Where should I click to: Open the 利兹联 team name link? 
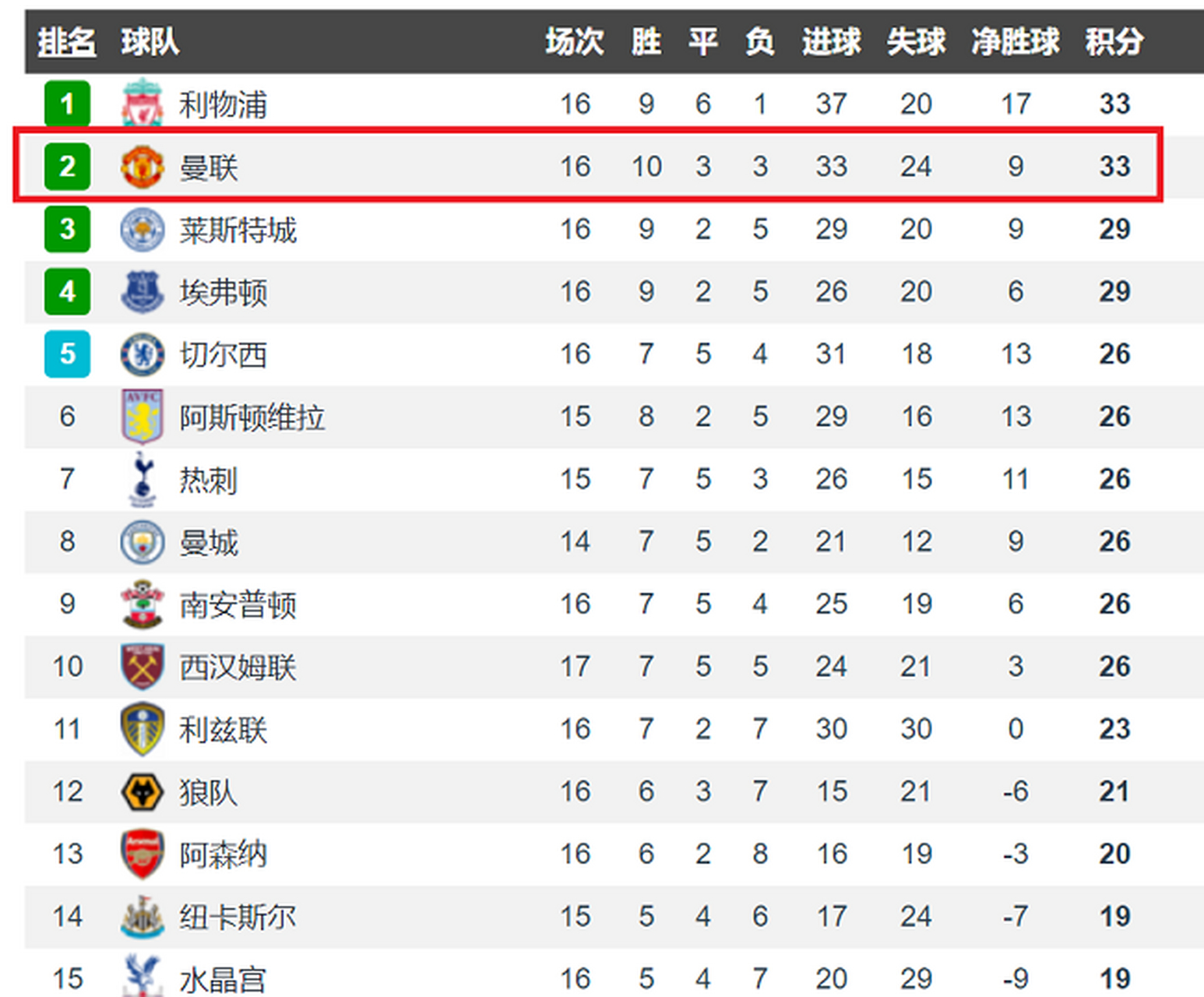coord(223,730)
